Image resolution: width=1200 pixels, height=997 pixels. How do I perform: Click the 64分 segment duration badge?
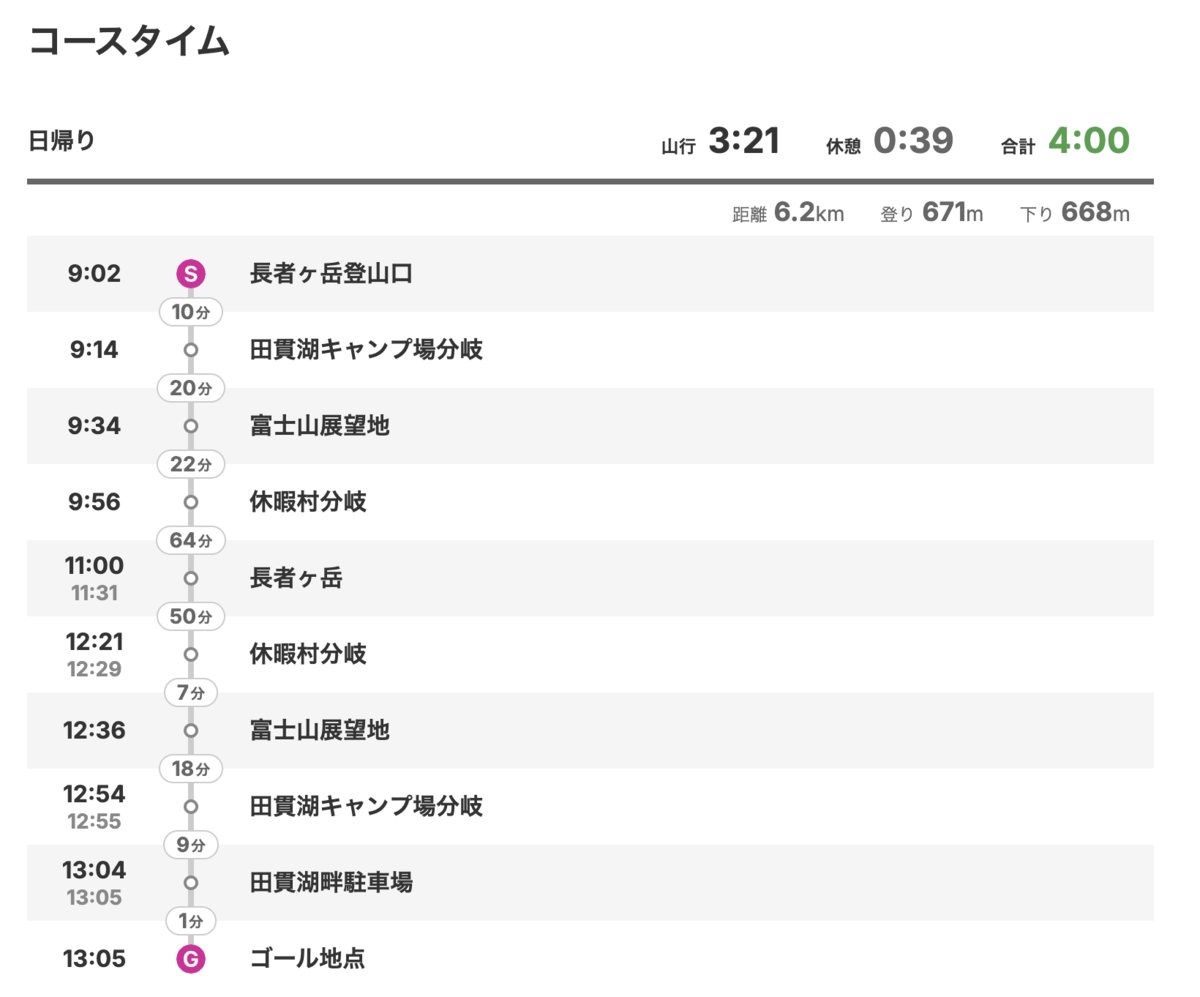pyautogui.click(x=190, y=541)
